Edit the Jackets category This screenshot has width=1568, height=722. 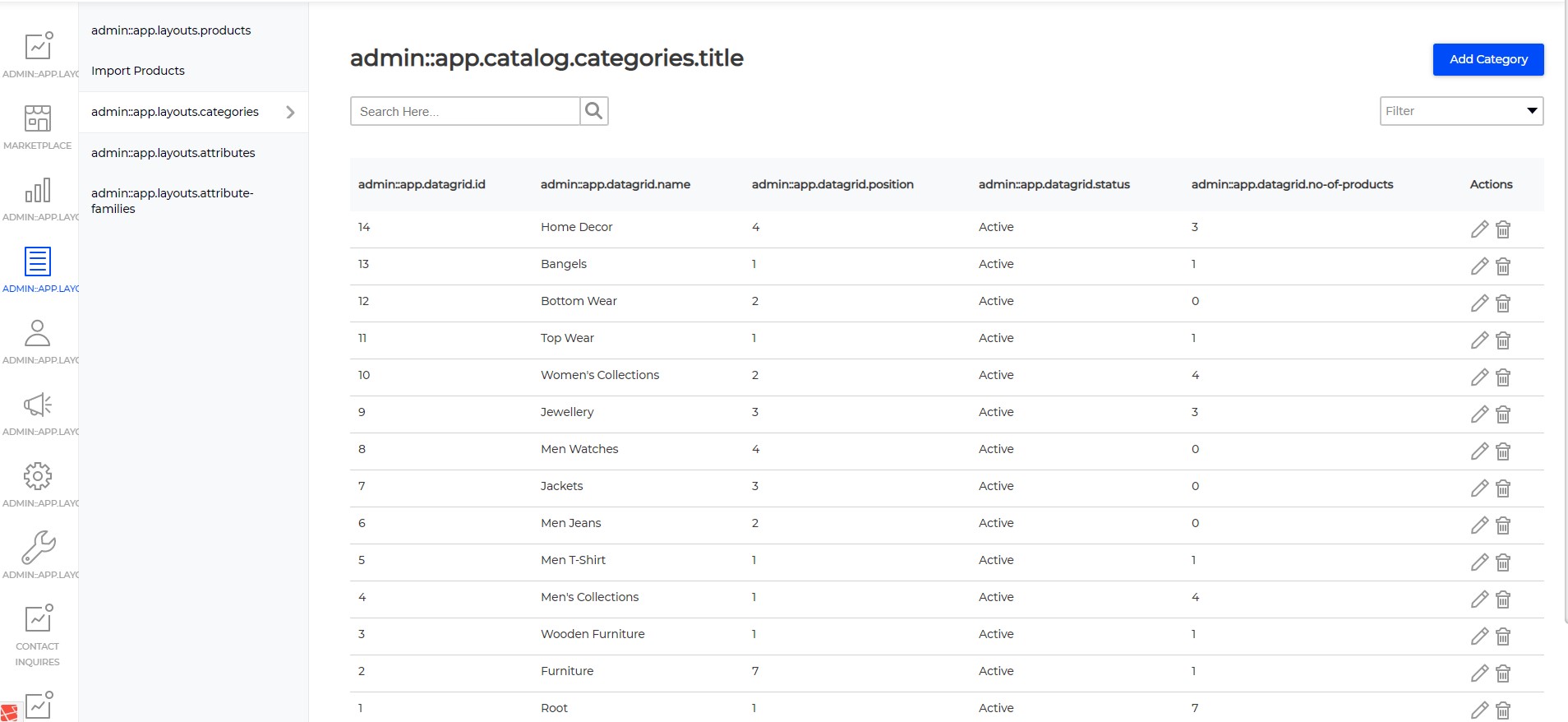1479,488
